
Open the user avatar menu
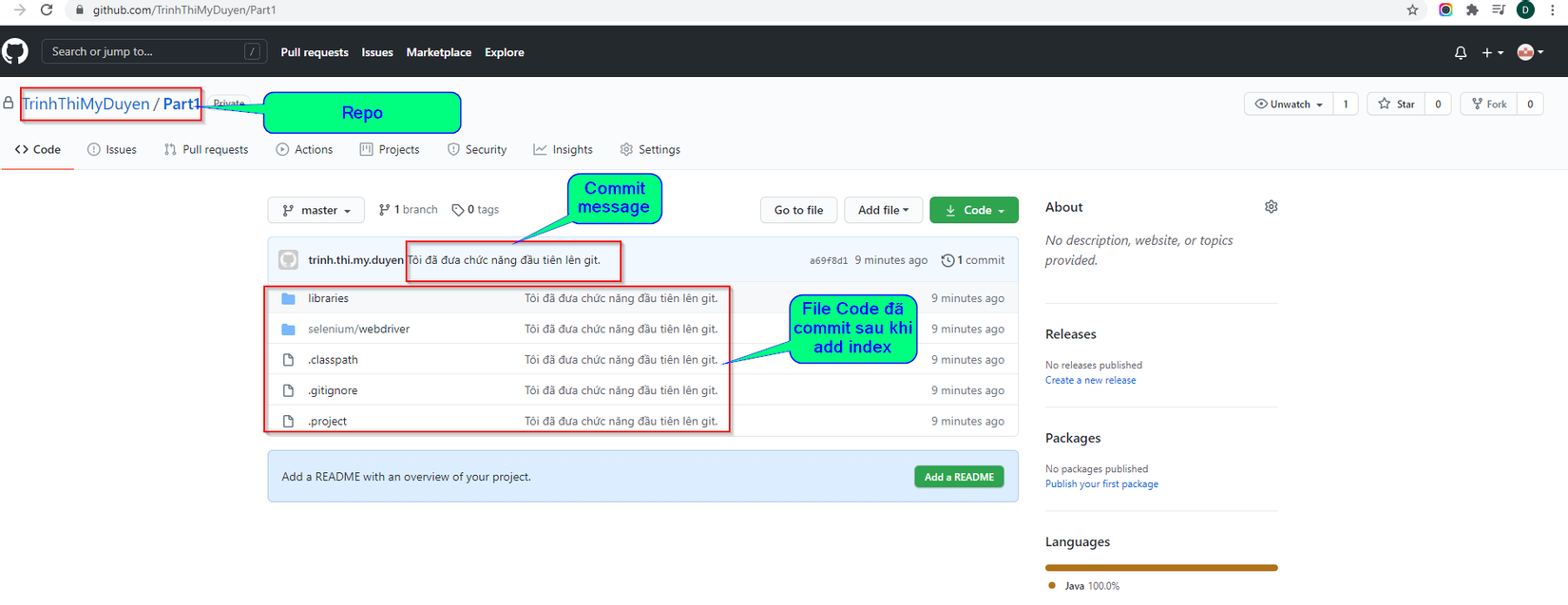tap(1530, 52)
